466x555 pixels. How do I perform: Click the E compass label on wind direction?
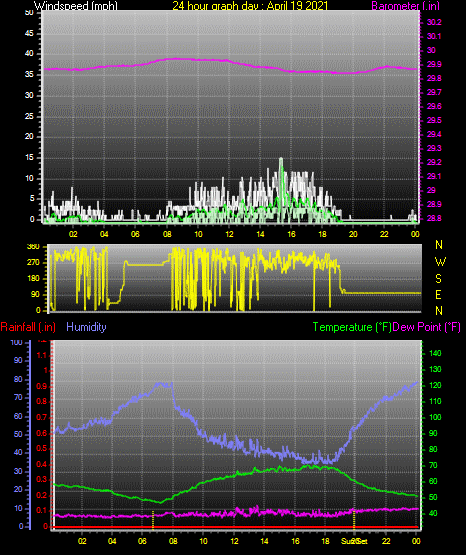pos(438,294)
